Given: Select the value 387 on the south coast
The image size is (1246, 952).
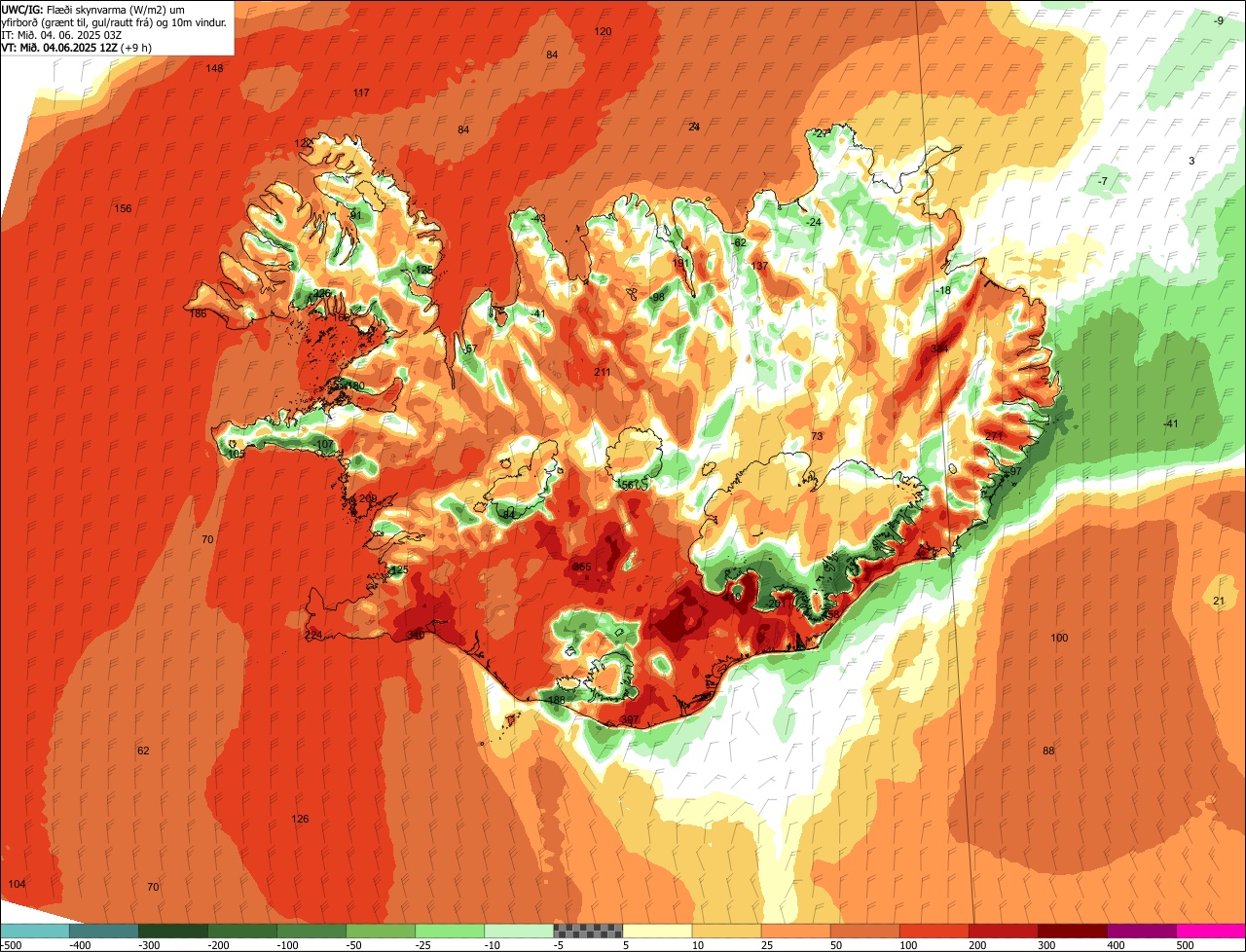Looking at the screenshot, I should (x=630, y=720).
